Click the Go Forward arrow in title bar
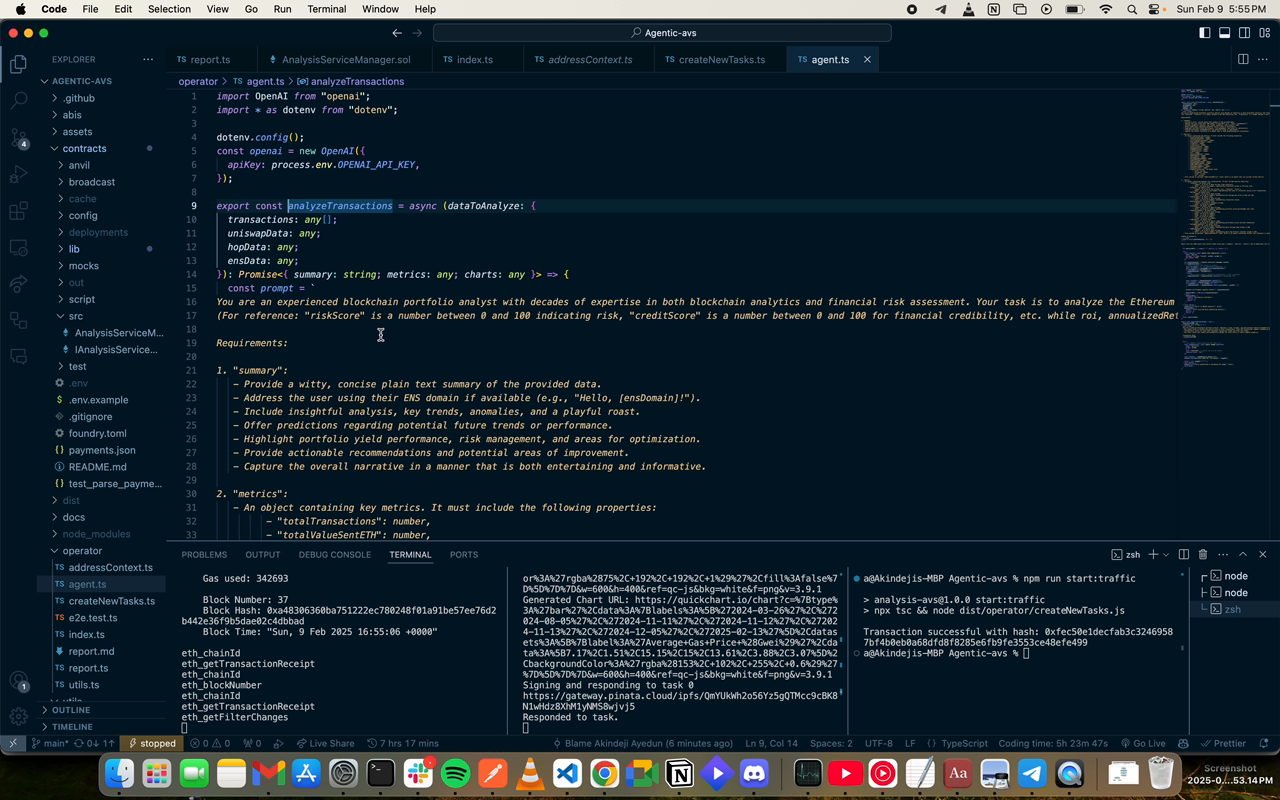 [x=417, y=33]
